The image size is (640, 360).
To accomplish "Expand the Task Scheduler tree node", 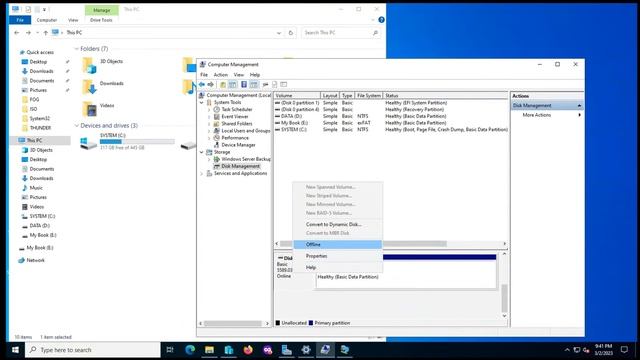I will (x=209, y=110).
